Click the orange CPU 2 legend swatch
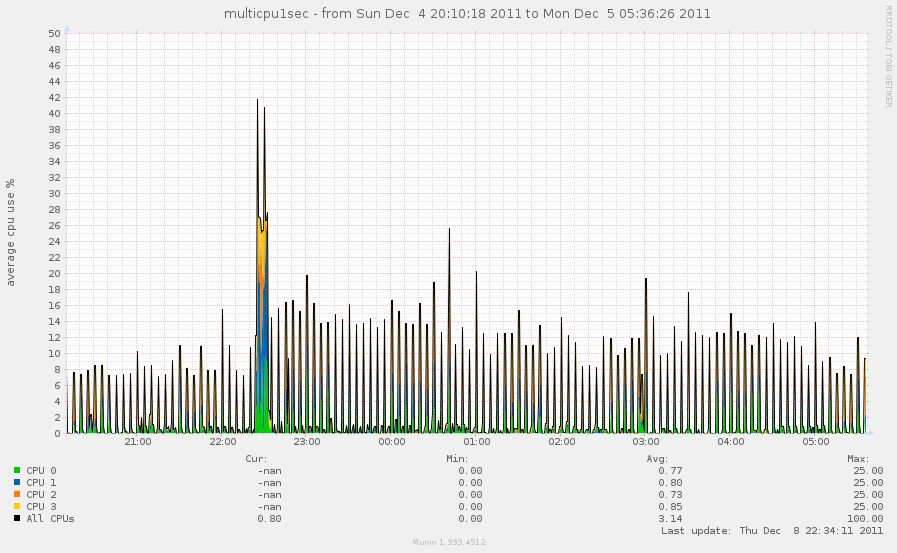Image resolution: width=897 pixels, height=553 pixels. click(17, 494)
